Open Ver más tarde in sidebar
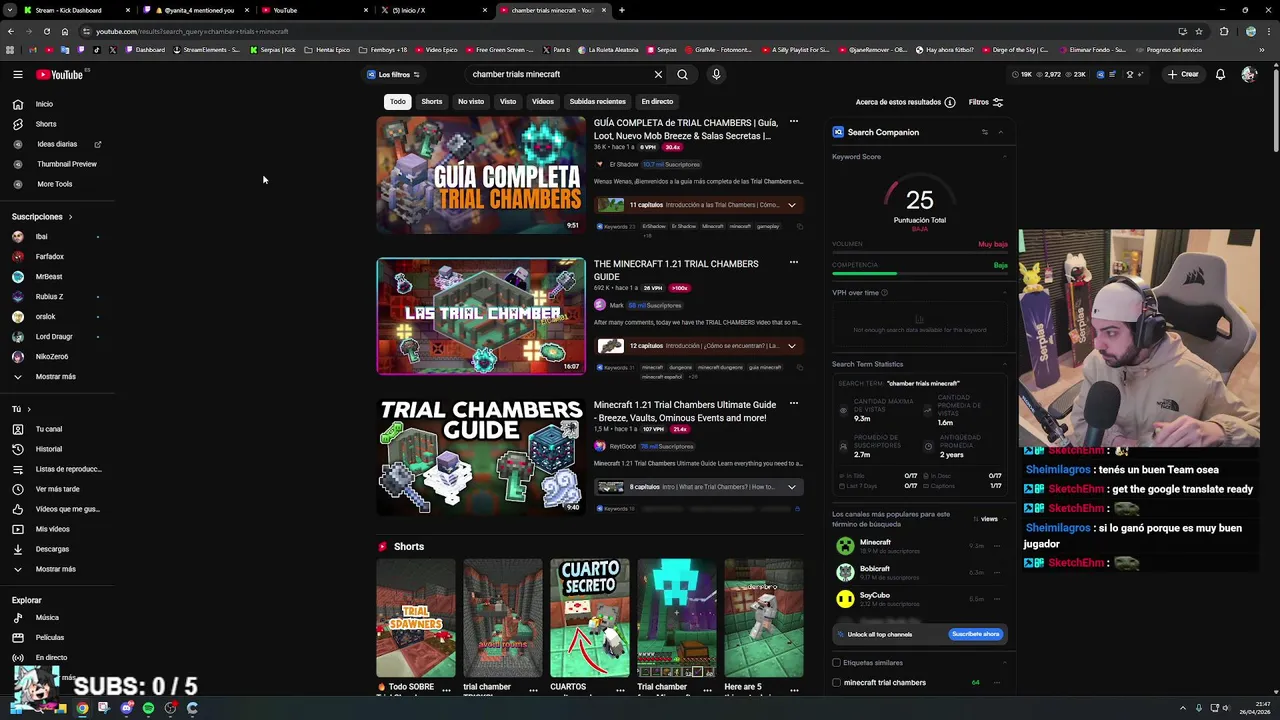Screen dimensions: 1280x720 (x=57, y=489)
